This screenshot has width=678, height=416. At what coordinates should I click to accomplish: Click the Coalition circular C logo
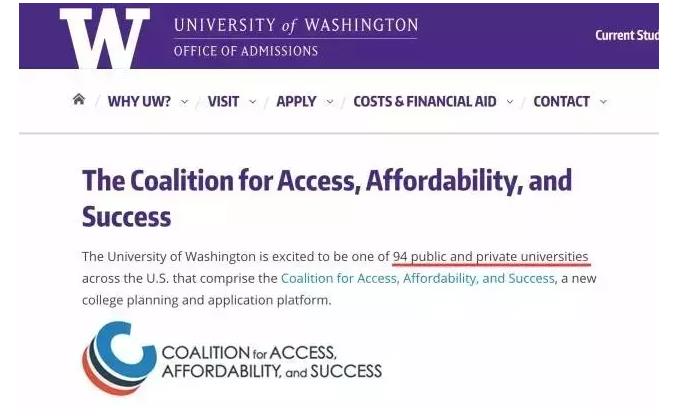[119, 358]
